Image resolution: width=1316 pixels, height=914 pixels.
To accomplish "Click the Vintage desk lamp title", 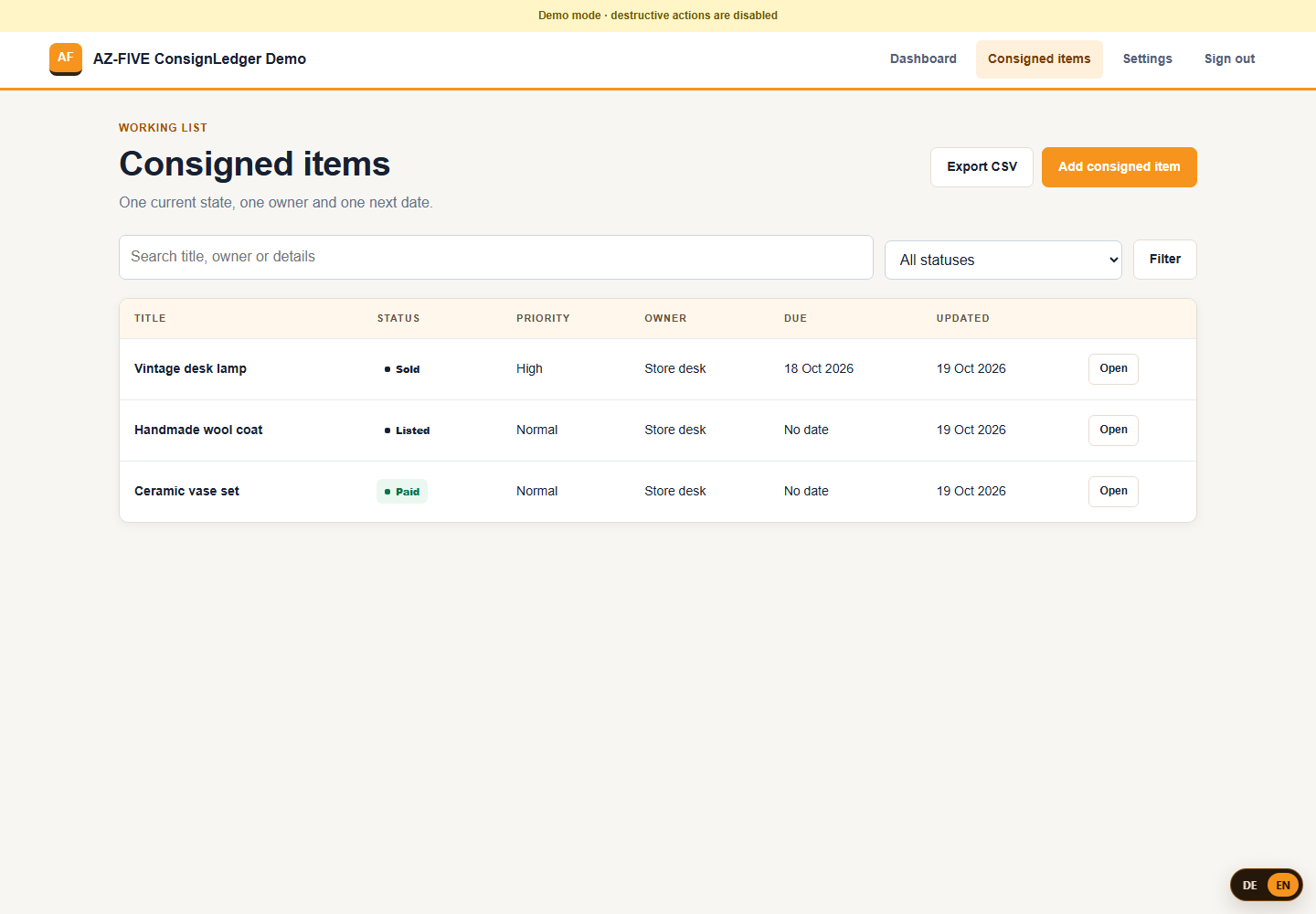I will point(190,368).
